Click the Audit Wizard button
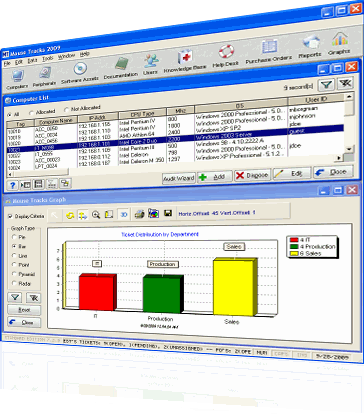The image size is (364, 416). click(179, 178)
